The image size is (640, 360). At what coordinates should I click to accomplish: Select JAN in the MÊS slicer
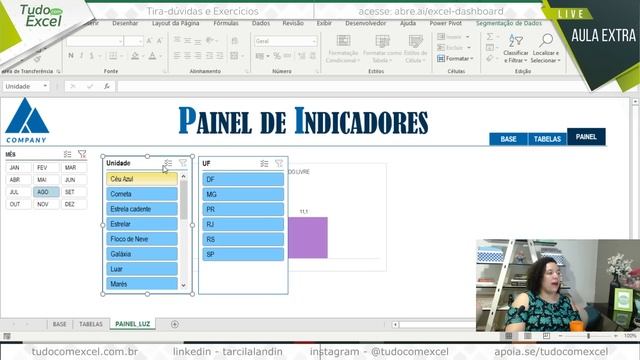pyautogui.click(x=18, y=167)
